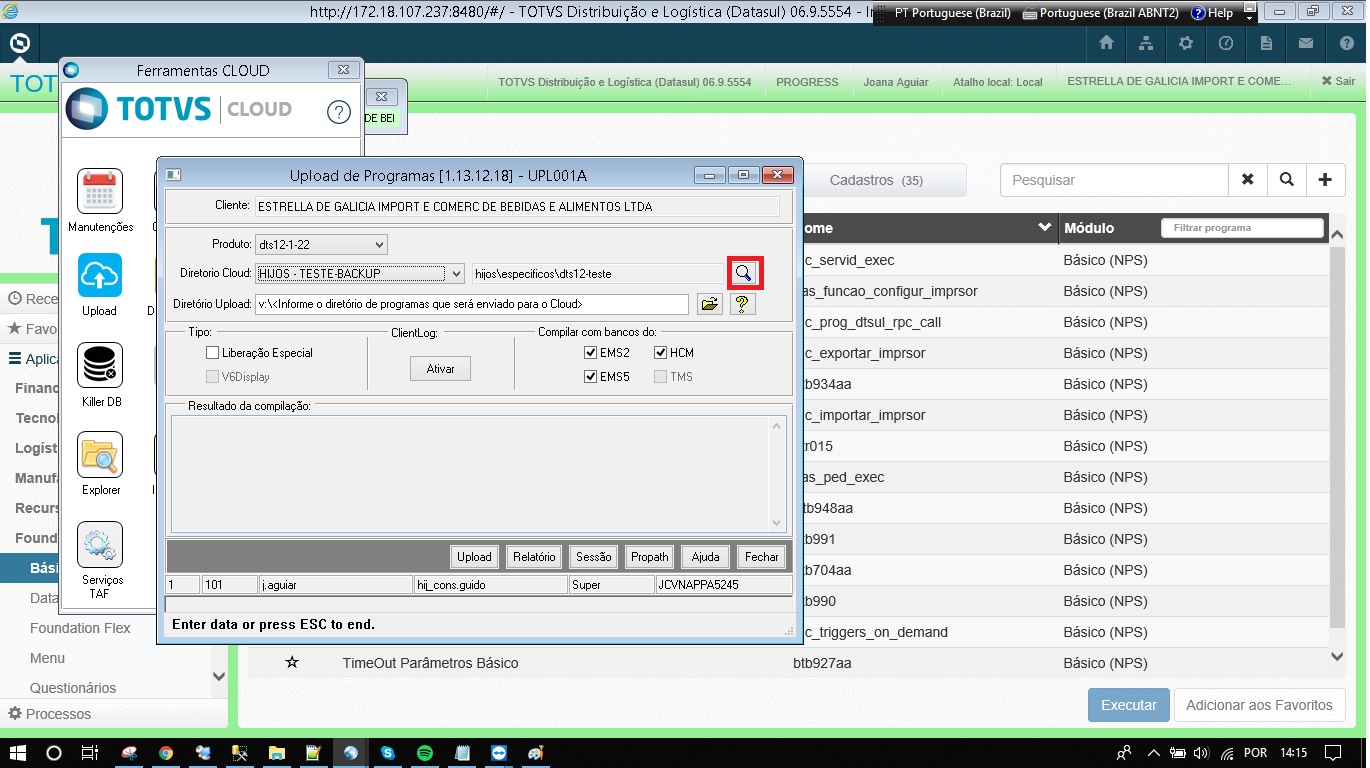Click the Diretório Upload path field

[471, 304]
